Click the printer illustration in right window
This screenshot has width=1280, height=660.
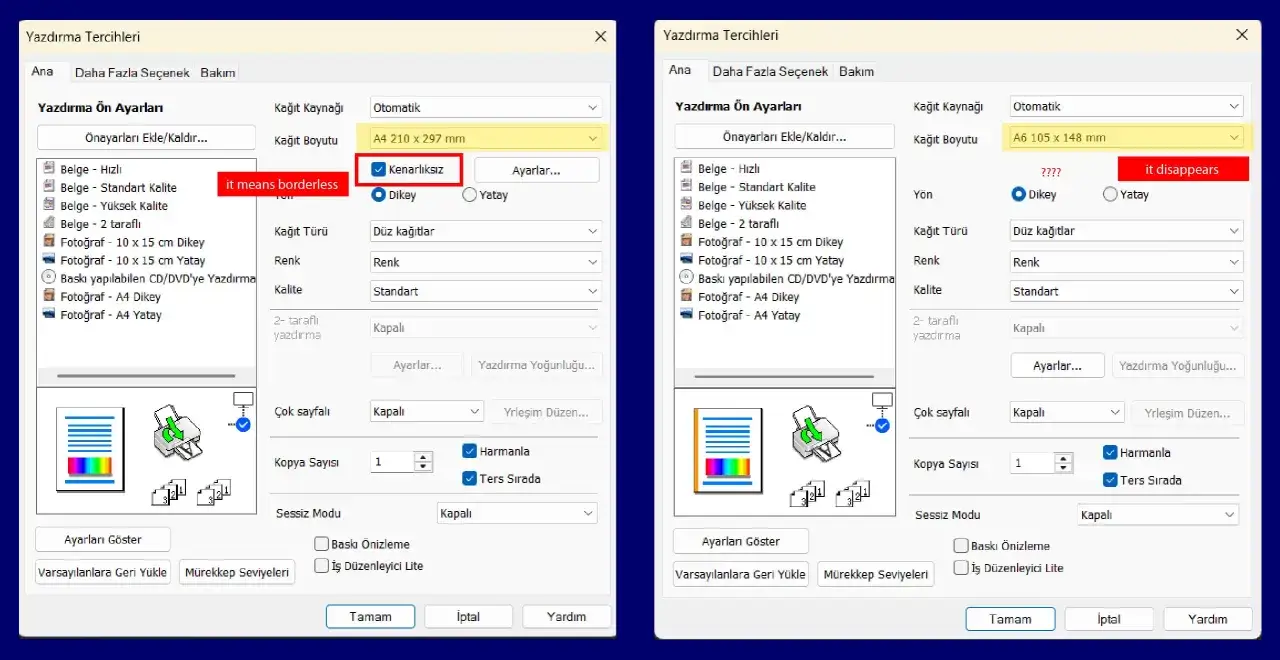816,432
